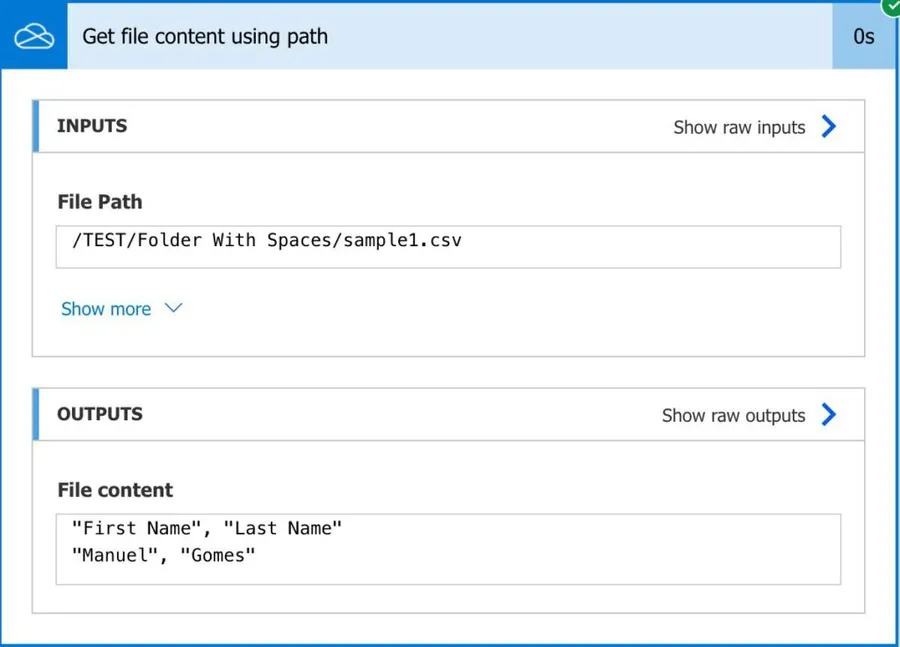Viewport: 900px width, 647px height.
Task: Click the blue accent bar beside OUTPUTS
Action: coord(36,414)
